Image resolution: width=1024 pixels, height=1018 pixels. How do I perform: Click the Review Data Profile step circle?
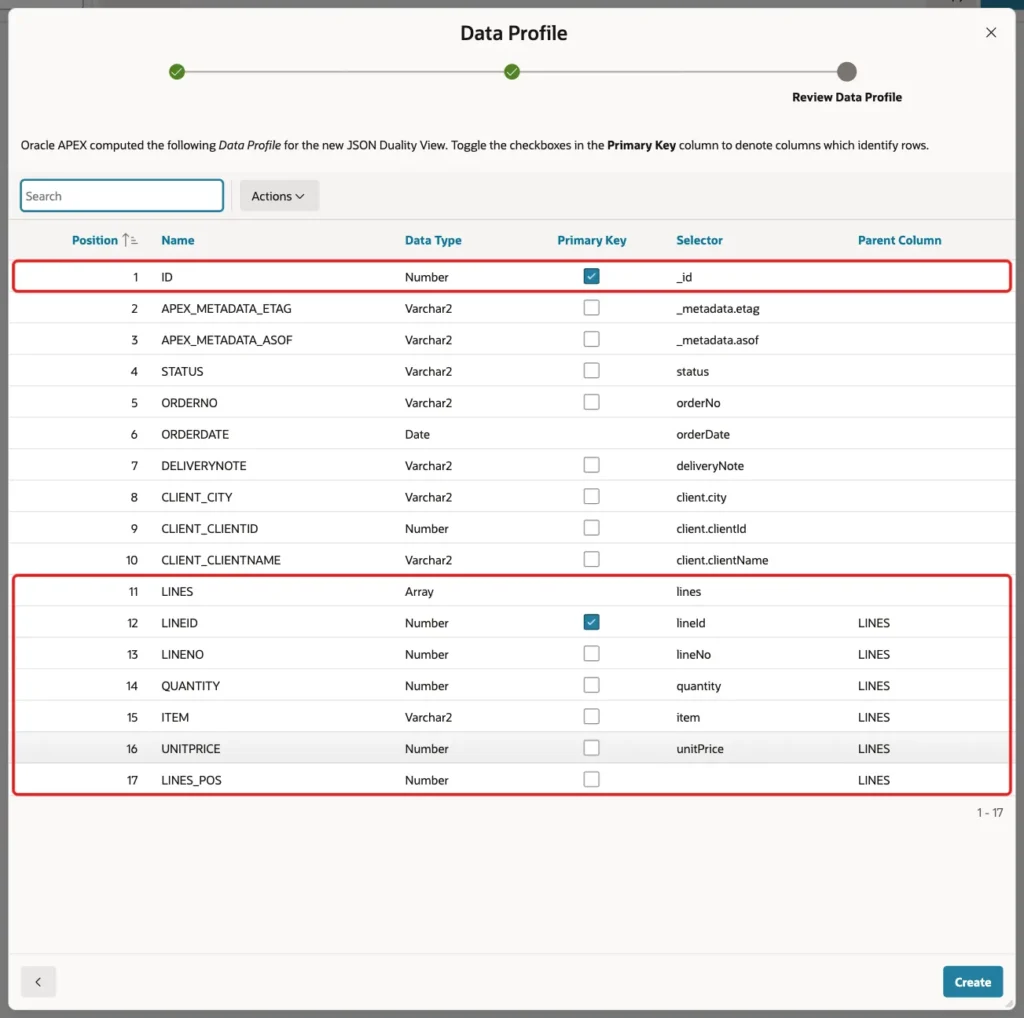click(846, 72)
